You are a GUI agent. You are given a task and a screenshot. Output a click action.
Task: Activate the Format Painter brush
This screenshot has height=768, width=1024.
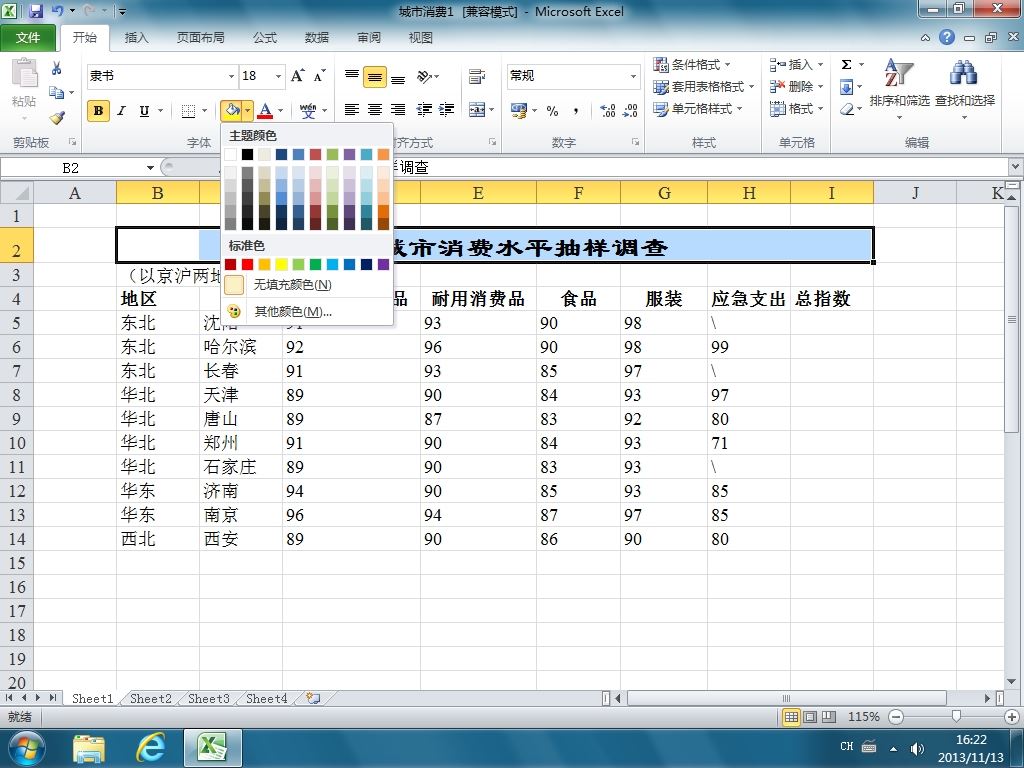tap(57, 118)
